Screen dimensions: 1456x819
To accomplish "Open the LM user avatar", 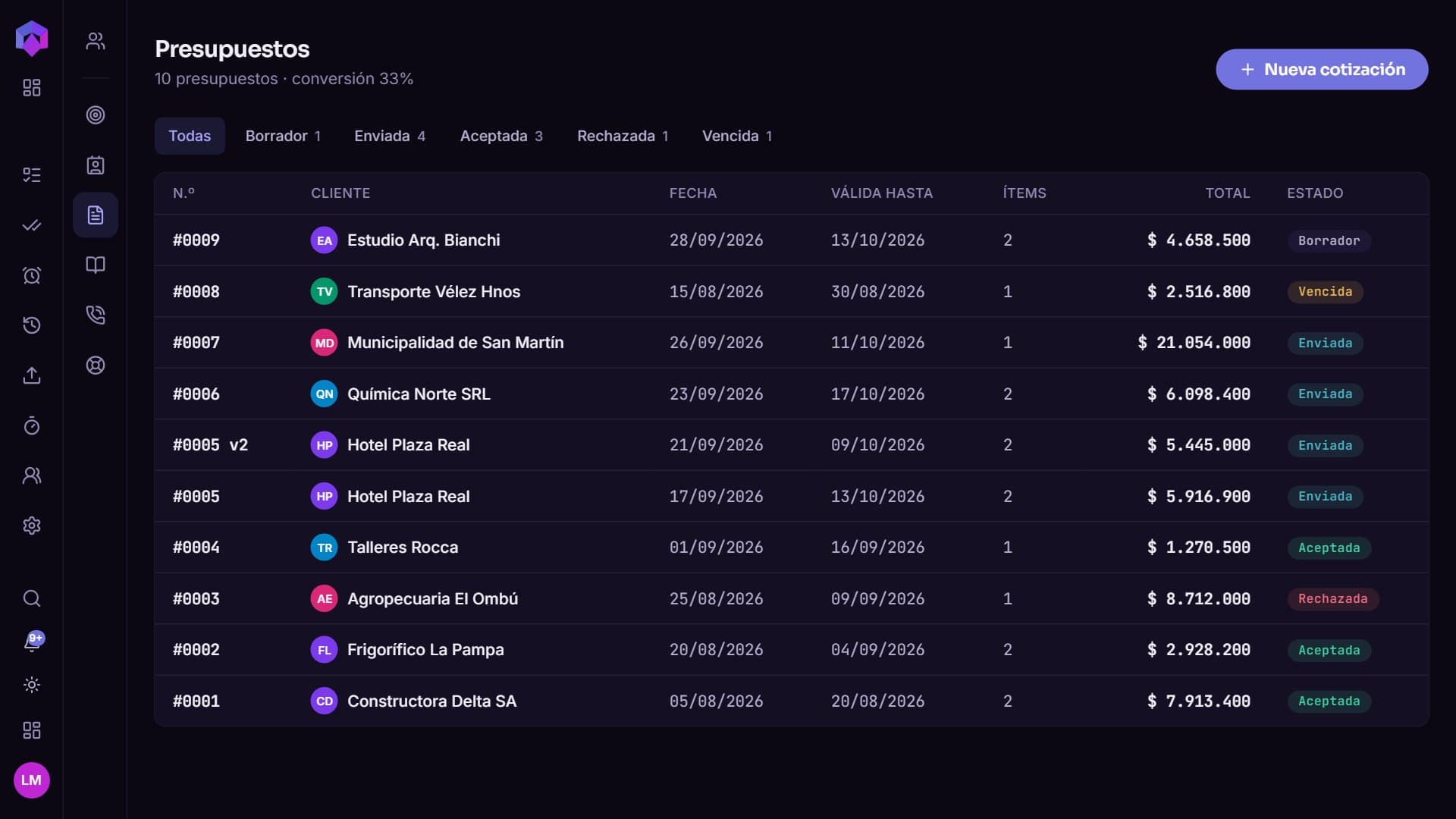I will pyautogui.click(x=32, y=780).
